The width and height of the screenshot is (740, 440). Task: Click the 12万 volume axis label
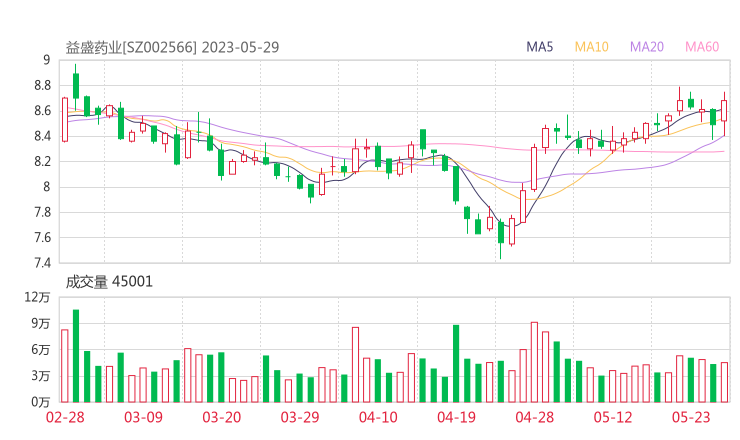coord(37,297)
